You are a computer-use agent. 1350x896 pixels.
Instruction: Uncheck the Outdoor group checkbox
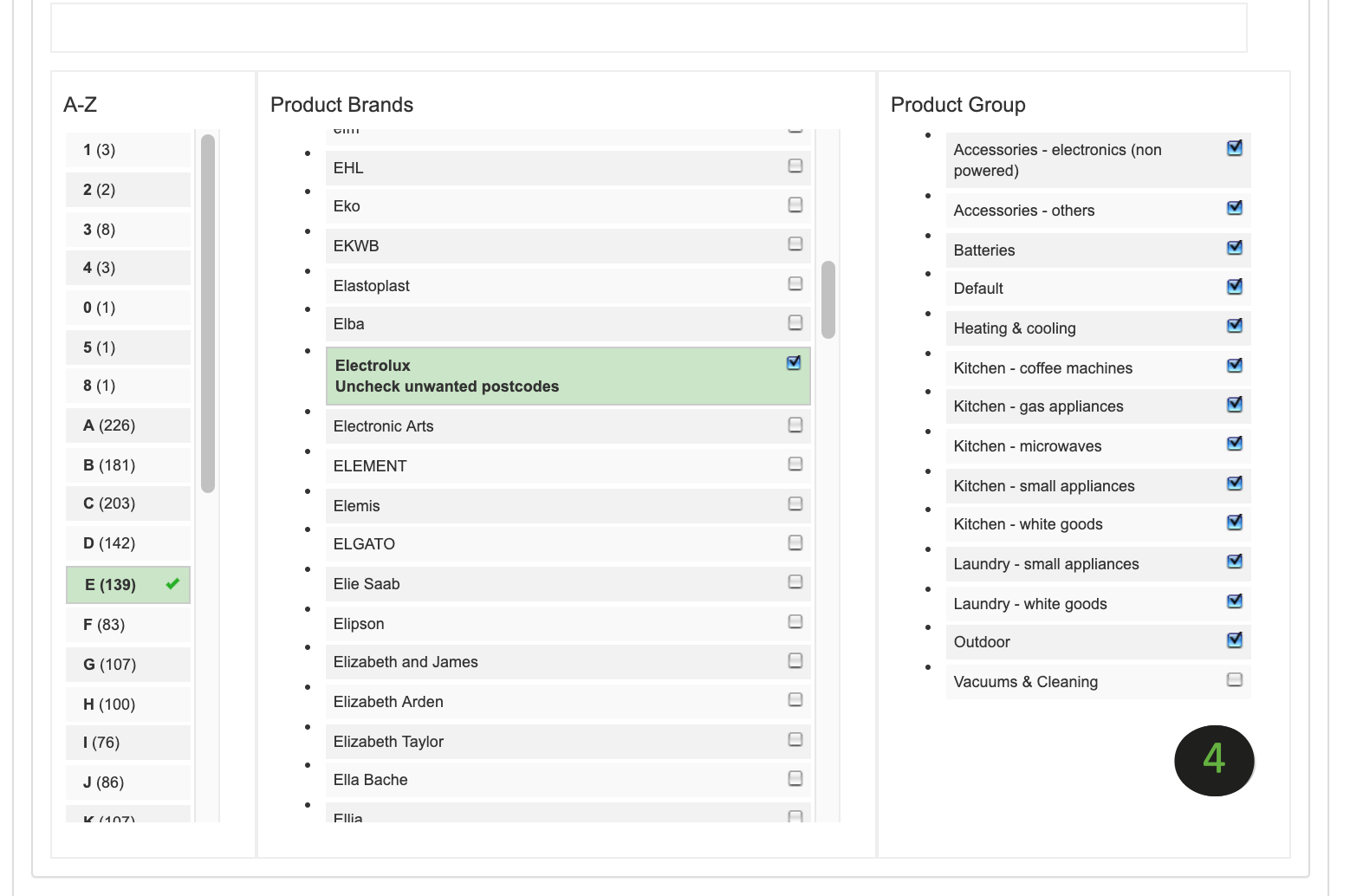[1235, 640]
